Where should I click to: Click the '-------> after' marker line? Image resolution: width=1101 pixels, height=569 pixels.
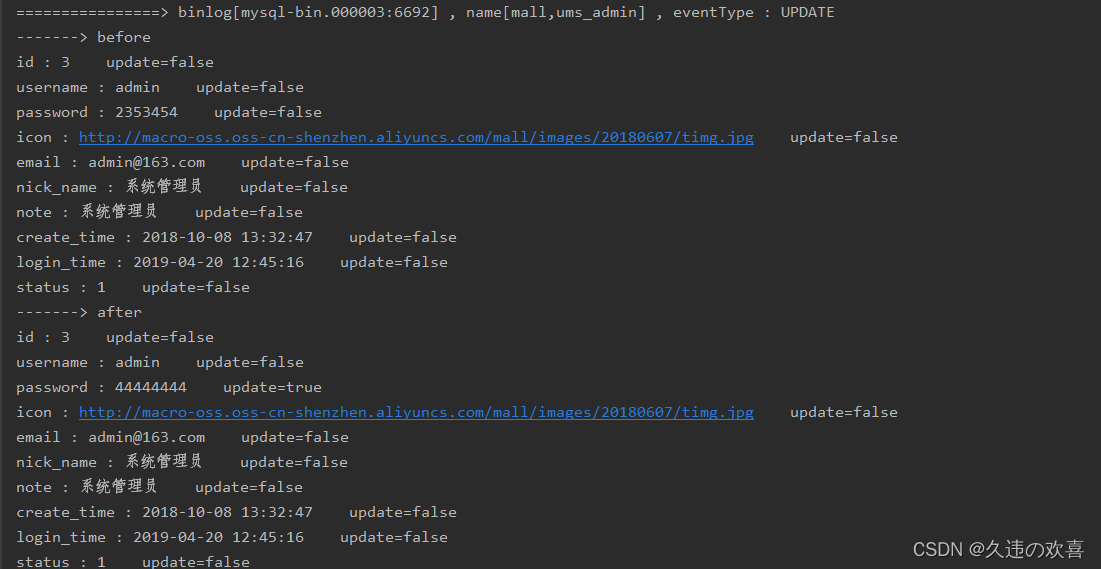[x=79, y=312]
